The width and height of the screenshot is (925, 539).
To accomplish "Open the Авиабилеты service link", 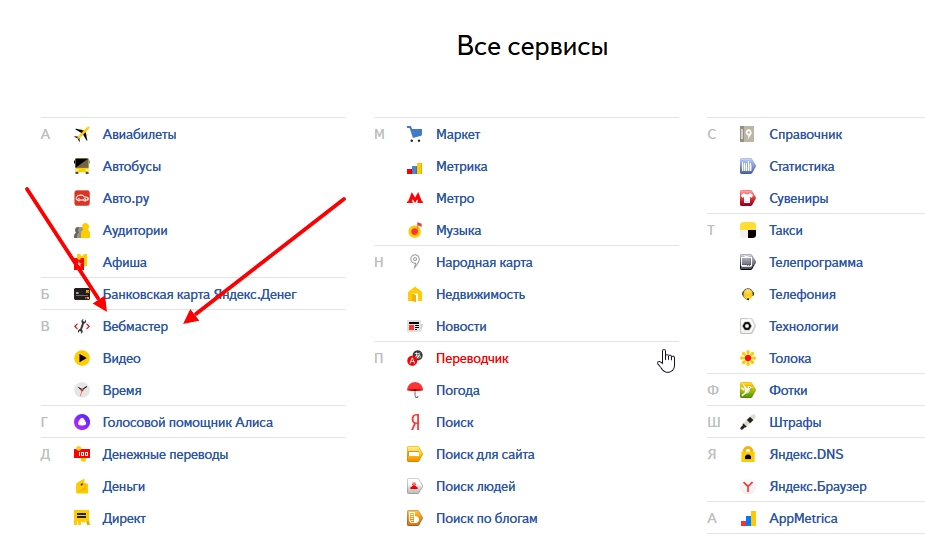I will (139, 134).
